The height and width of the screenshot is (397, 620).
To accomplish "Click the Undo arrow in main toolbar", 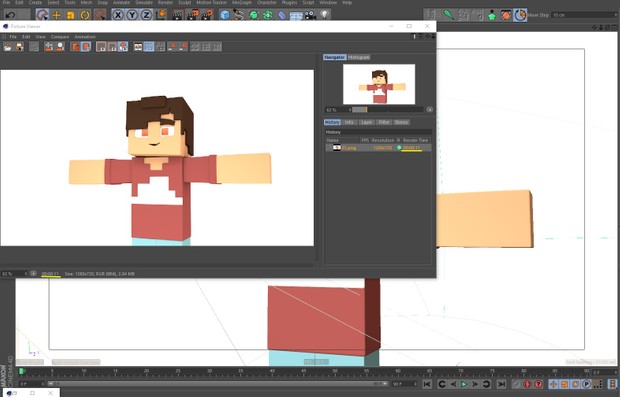I will pyautogui.click(x=11, y=15).
